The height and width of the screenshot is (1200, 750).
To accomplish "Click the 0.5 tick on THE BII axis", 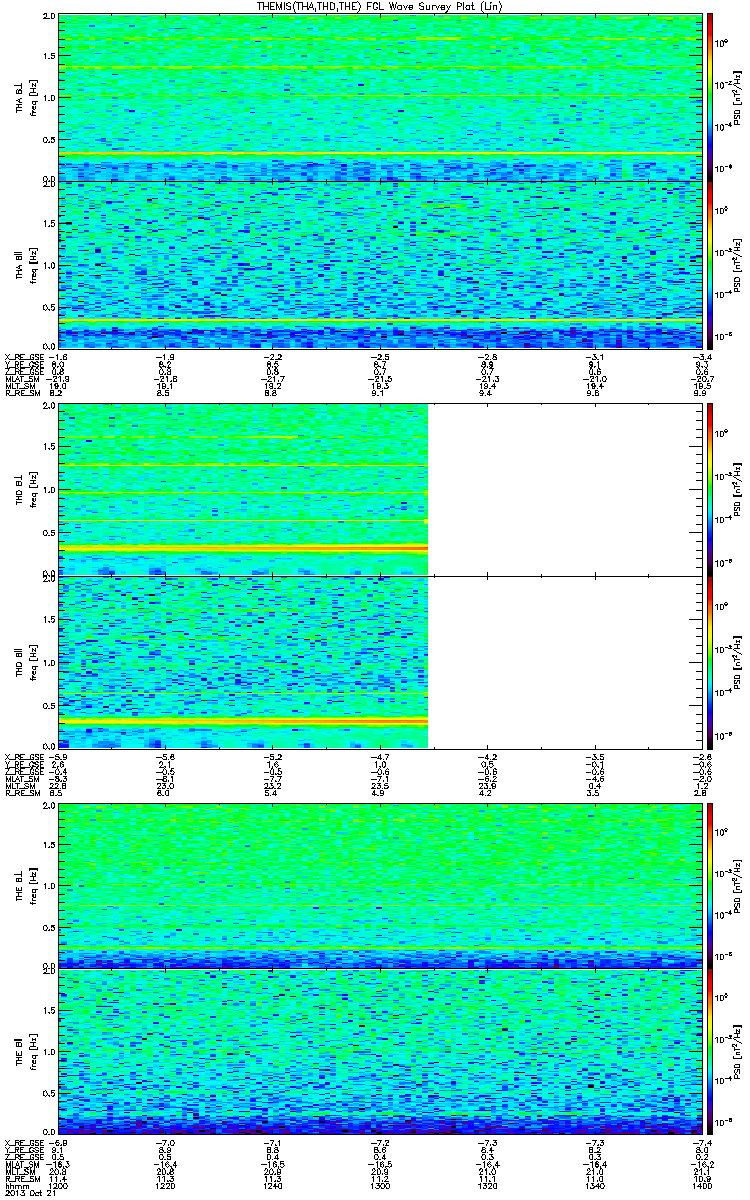I will pos(49,1093).
